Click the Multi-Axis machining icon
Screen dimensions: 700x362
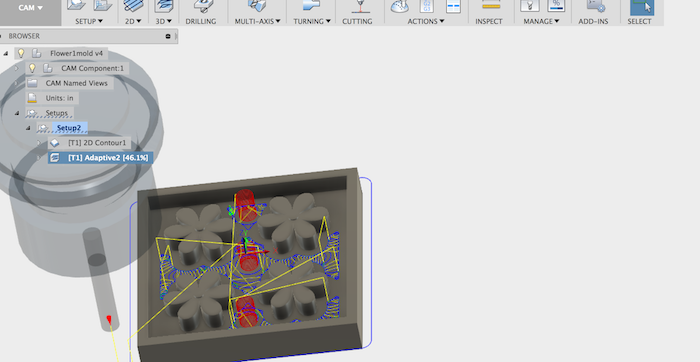tap(257, 5)
